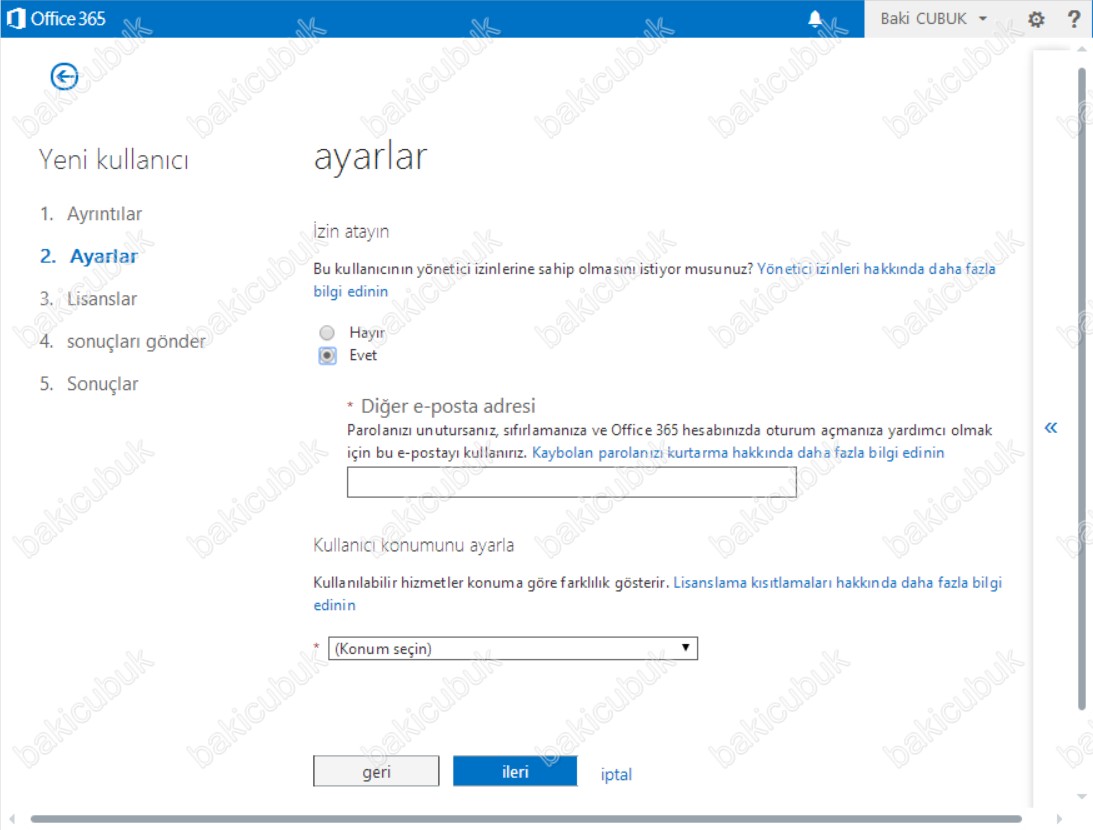Click the horizontal scrollbar at bottom
Viewport: 1093px width, 830px height.
[525, 819]
